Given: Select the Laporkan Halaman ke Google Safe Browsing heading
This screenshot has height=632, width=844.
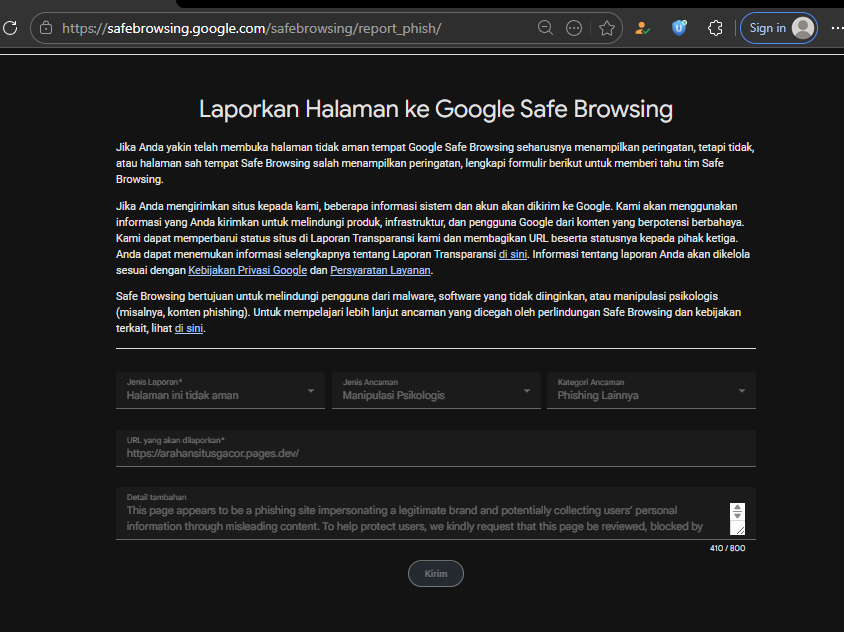Looking at the screenshot, I should pyautogui.click(x=436, y=109).
